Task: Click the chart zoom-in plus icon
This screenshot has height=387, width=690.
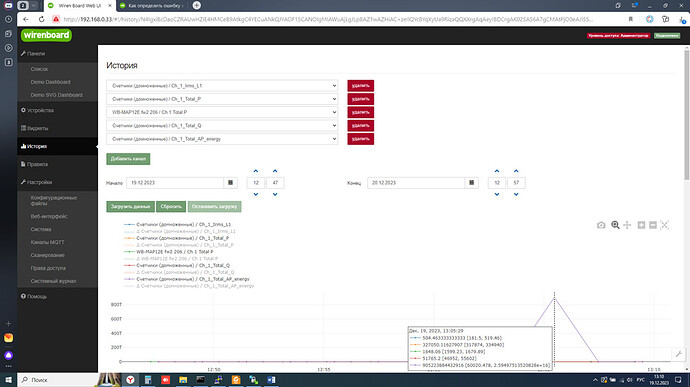Action: pyautogui.click(x=641, y=225)
